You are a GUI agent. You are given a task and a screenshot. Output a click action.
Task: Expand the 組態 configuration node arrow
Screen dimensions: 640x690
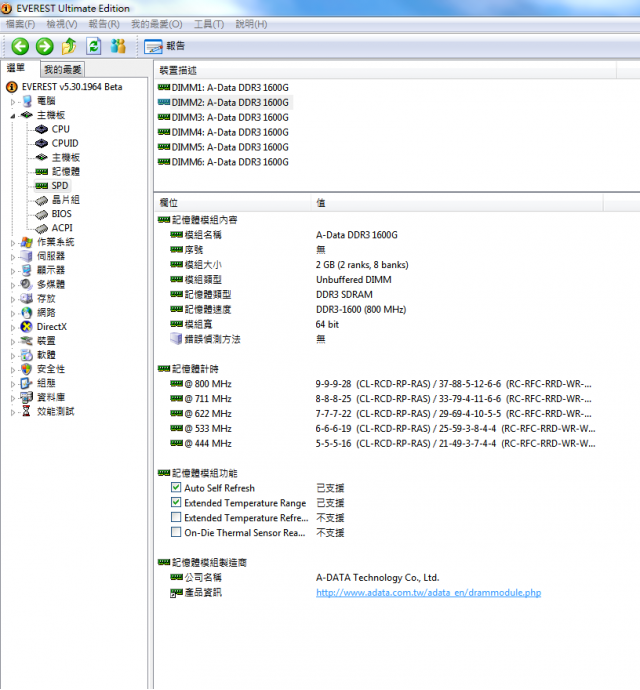pyautogui.click(x=13, y=383)
